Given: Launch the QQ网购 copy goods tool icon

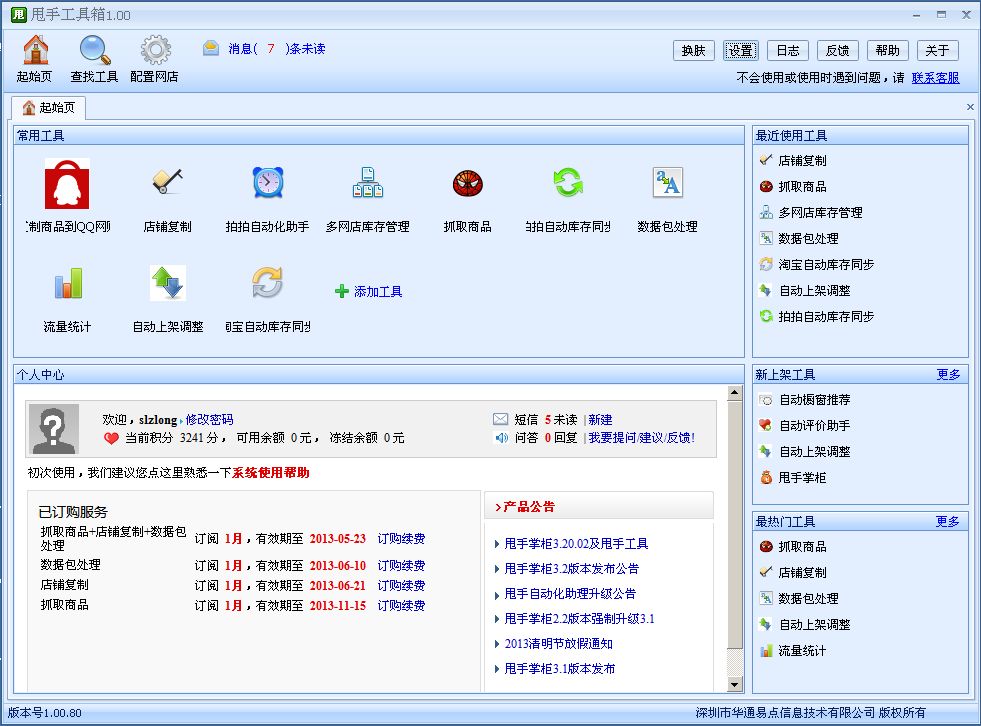Looking at the screenshot, I should pos(67,184).
